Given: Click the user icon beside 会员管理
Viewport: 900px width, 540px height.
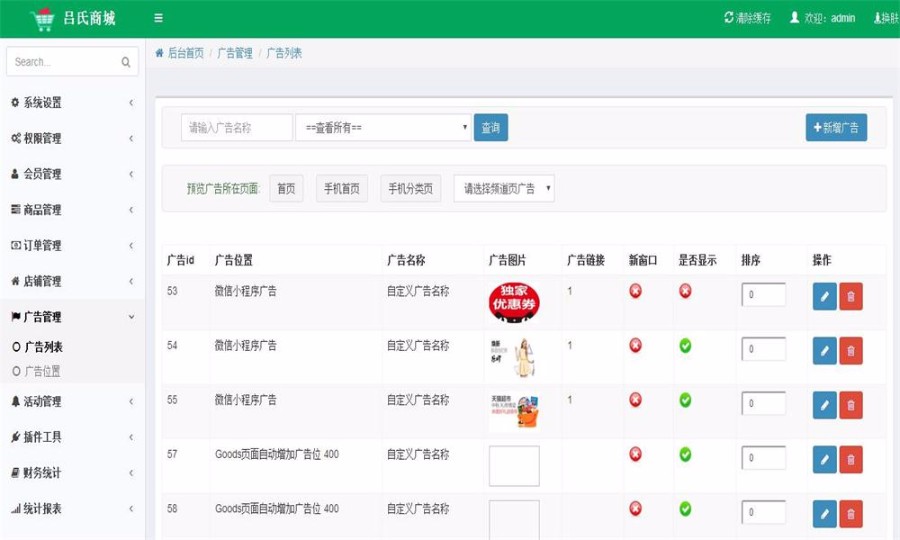Looking at the screenshot, I should (x=15, y=173).
